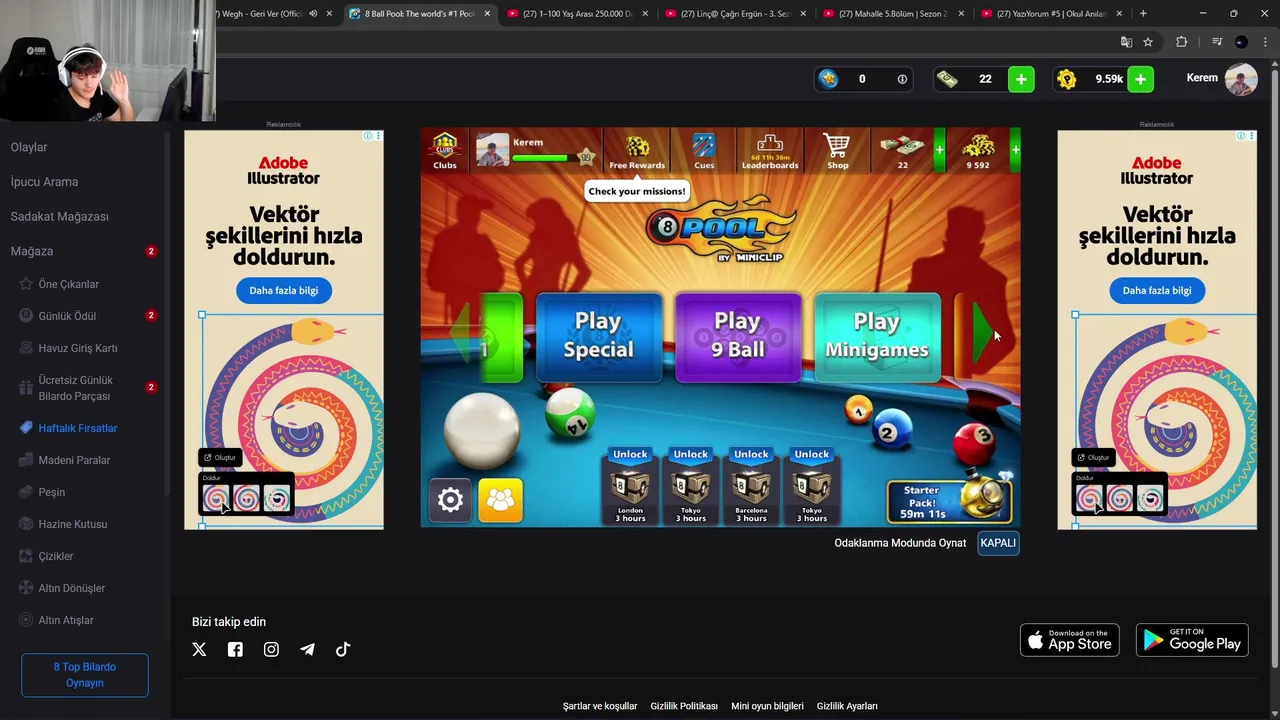Click Daha fazla bilgi on left ad
The image size is (1280, 720).
(x=284, y=290)
